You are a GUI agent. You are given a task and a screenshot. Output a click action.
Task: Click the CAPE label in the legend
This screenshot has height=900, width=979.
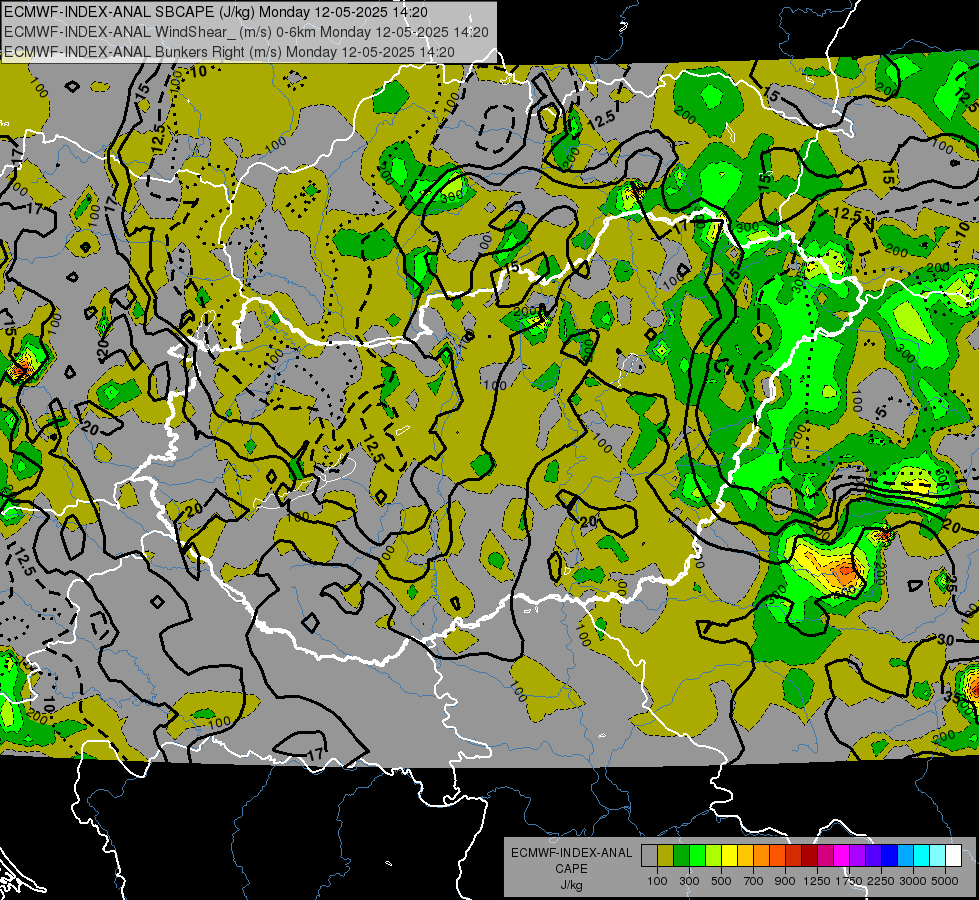[x=571, y=869]
